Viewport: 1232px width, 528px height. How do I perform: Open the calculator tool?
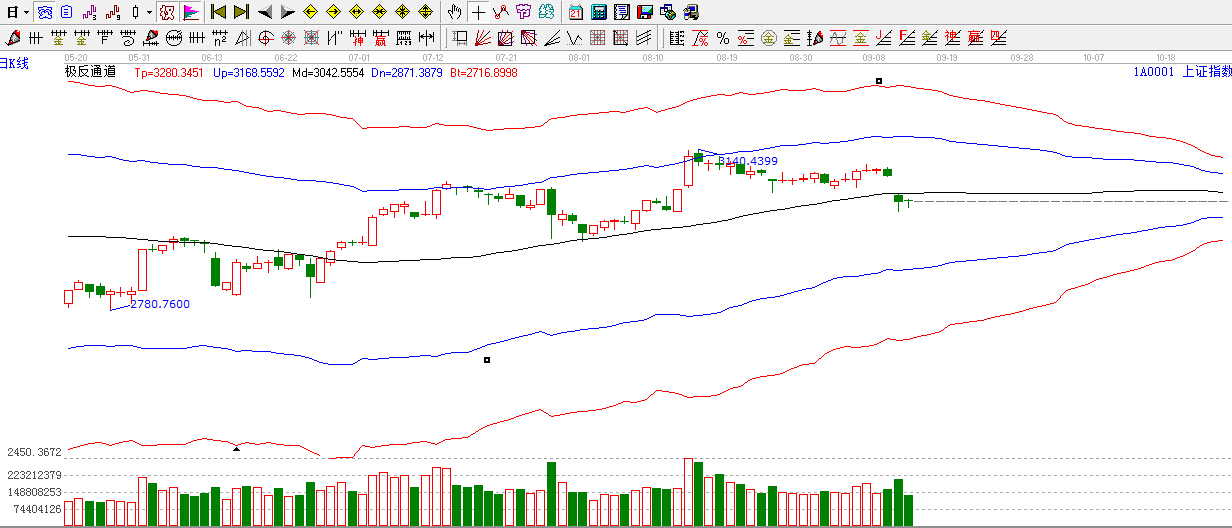598,13
